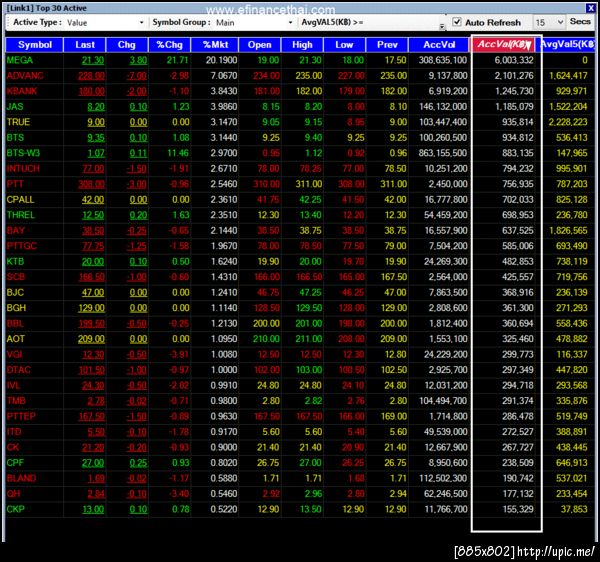Open the refresh seconds dropdown showing 15
This screenshot has height=562, width=600.
tap(549, 23)
